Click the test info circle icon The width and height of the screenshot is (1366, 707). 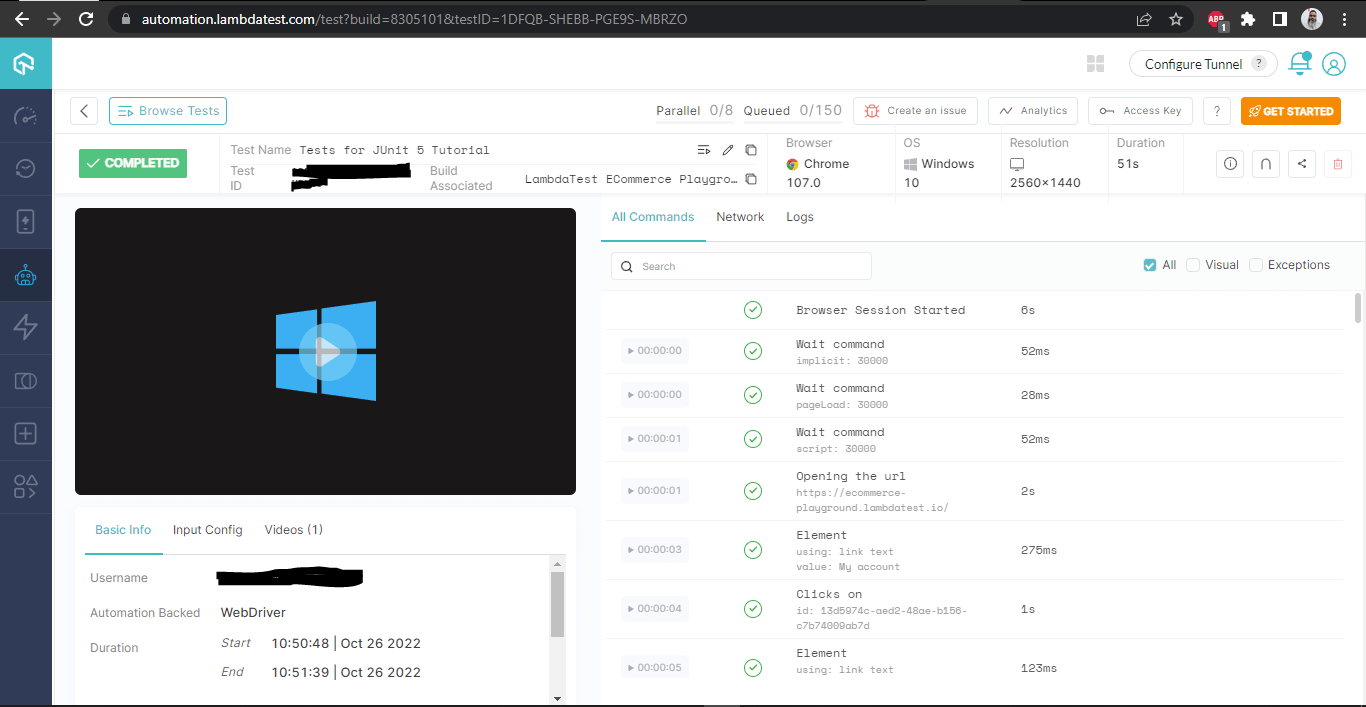coord(1230,164)
